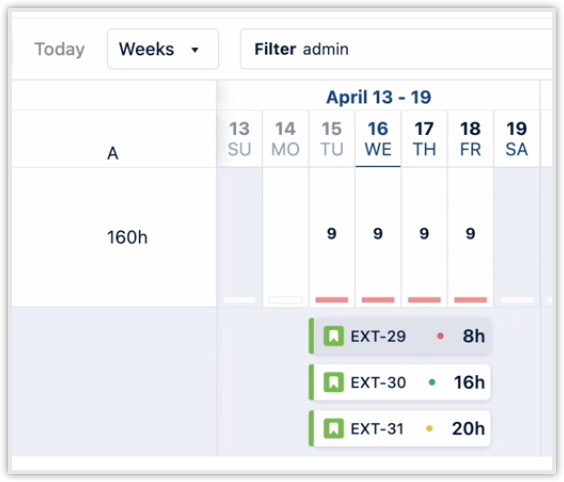
Task: Click the green status dot on EXT-30
Action: point(432,382)
